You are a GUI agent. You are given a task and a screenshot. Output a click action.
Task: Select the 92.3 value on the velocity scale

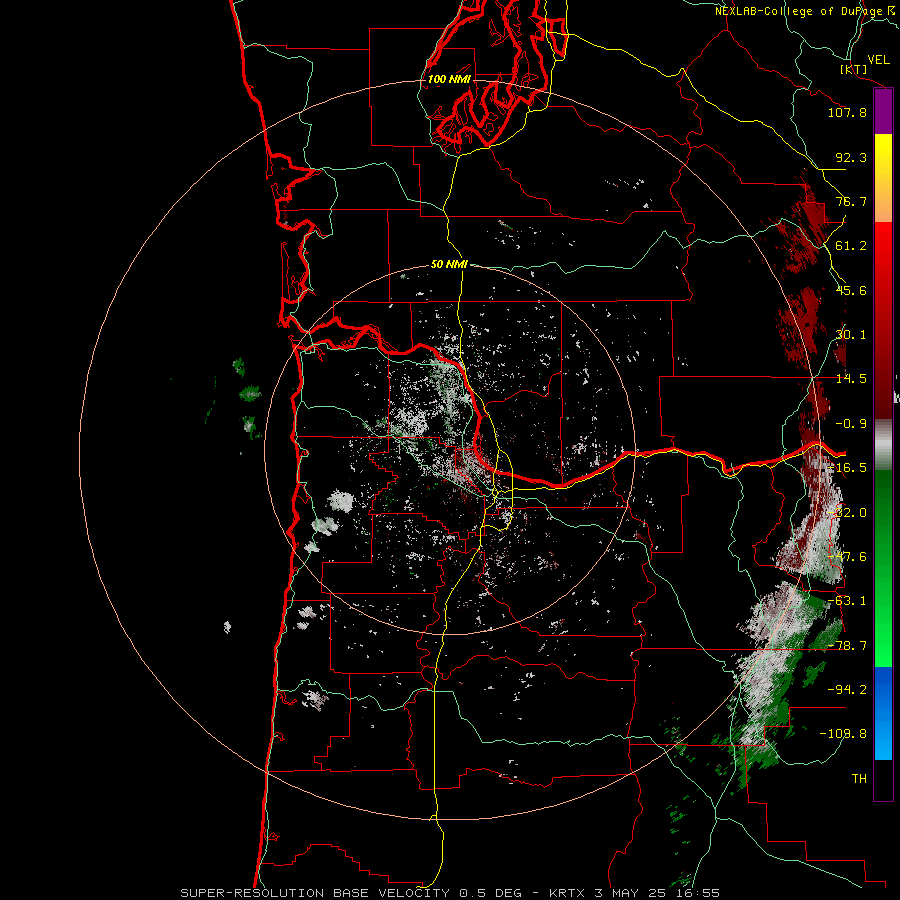click(851, 157)
